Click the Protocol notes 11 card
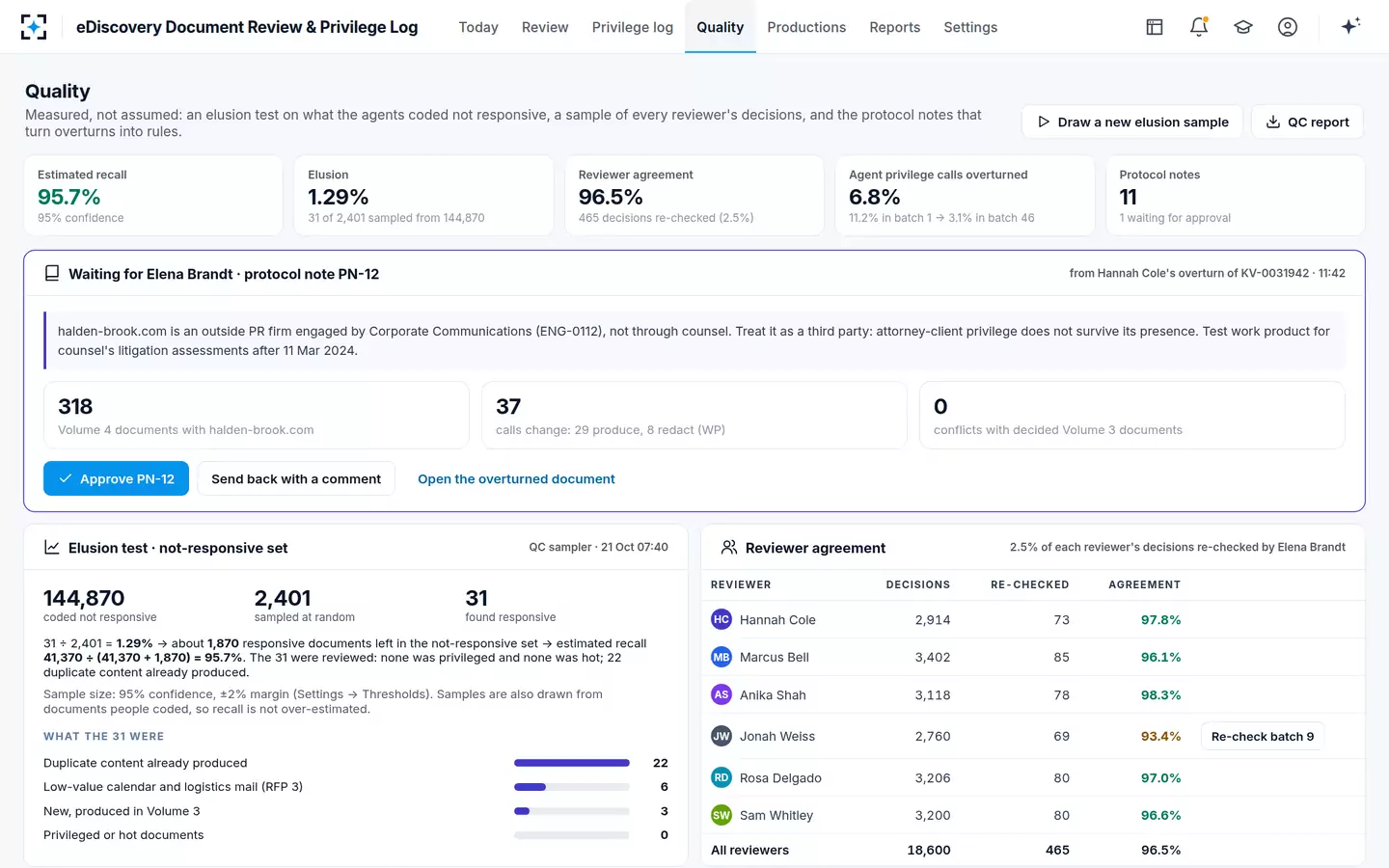Viewport: 1389px width, 868px height. click(1236, 196)
